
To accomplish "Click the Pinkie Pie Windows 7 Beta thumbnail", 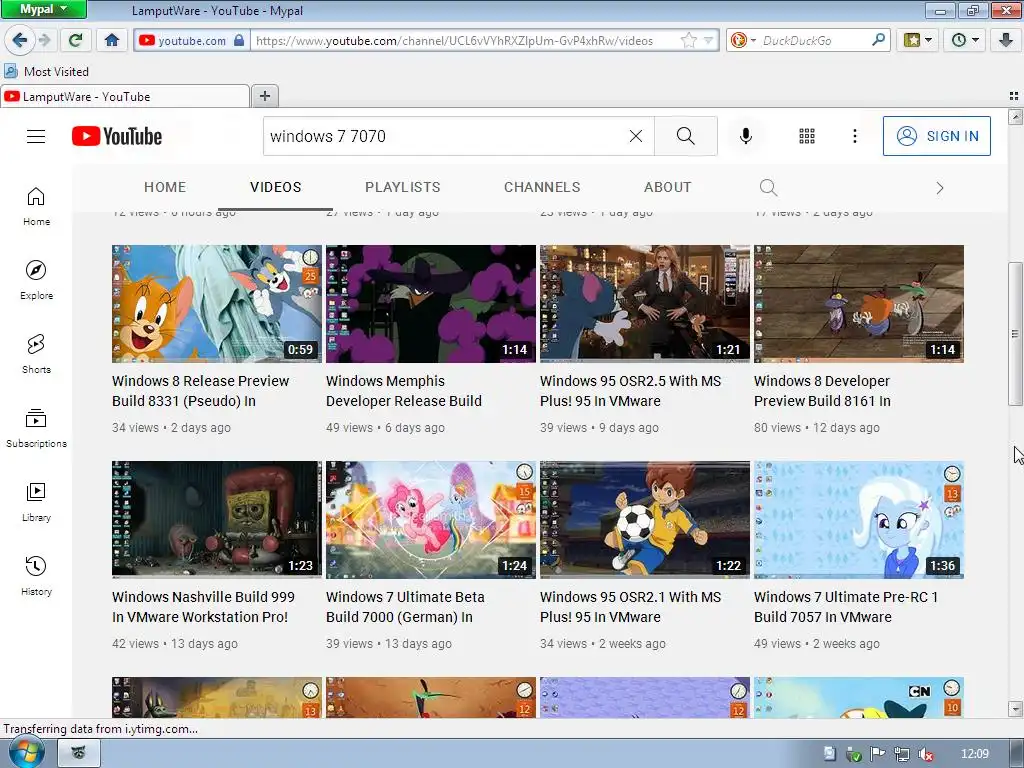I will (431, 520).
